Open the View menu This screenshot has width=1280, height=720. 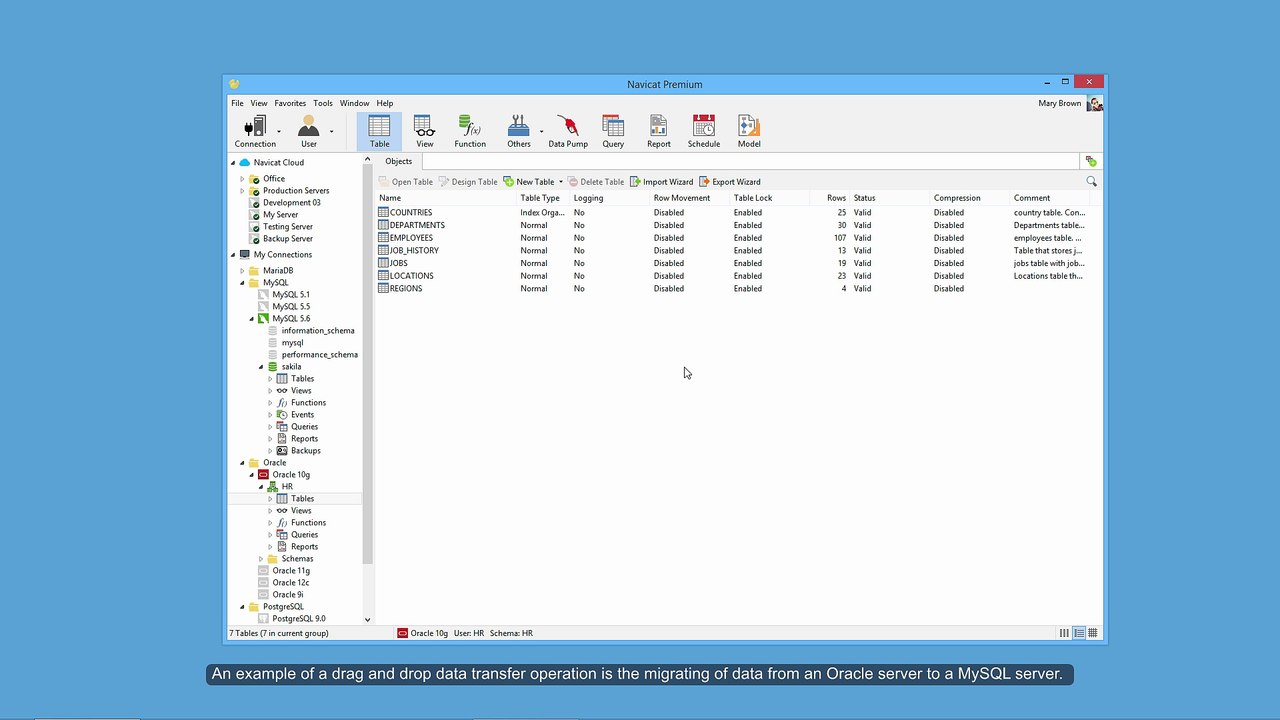259,103
